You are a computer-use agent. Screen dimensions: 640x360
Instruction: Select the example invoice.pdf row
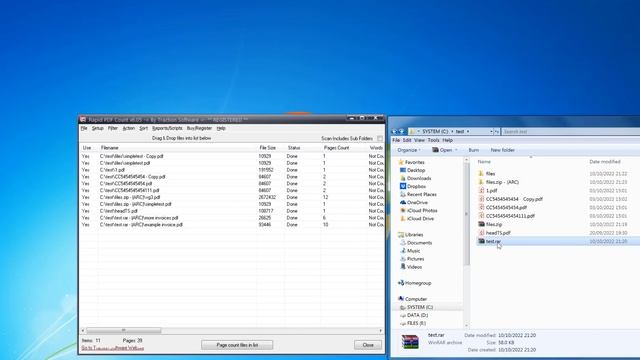[x=232, y=224]
